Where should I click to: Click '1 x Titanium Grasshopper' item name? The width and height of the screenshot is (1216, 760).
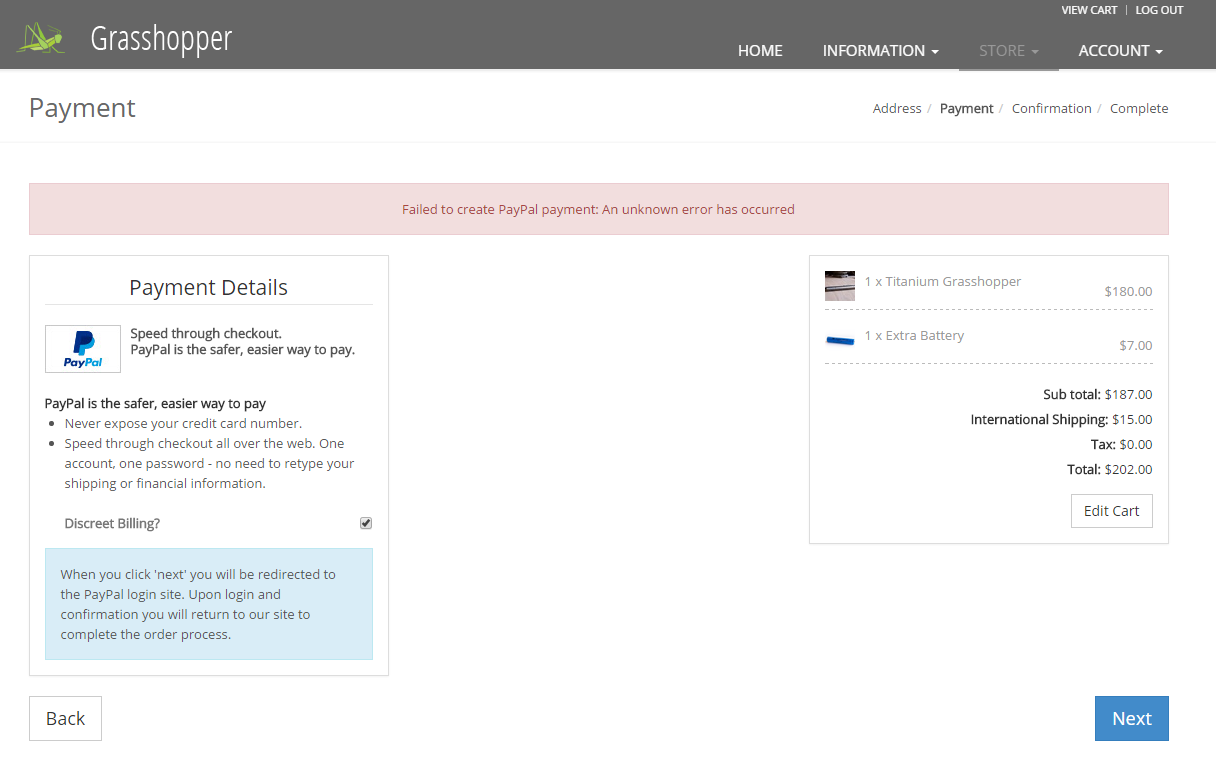[943, 282]
